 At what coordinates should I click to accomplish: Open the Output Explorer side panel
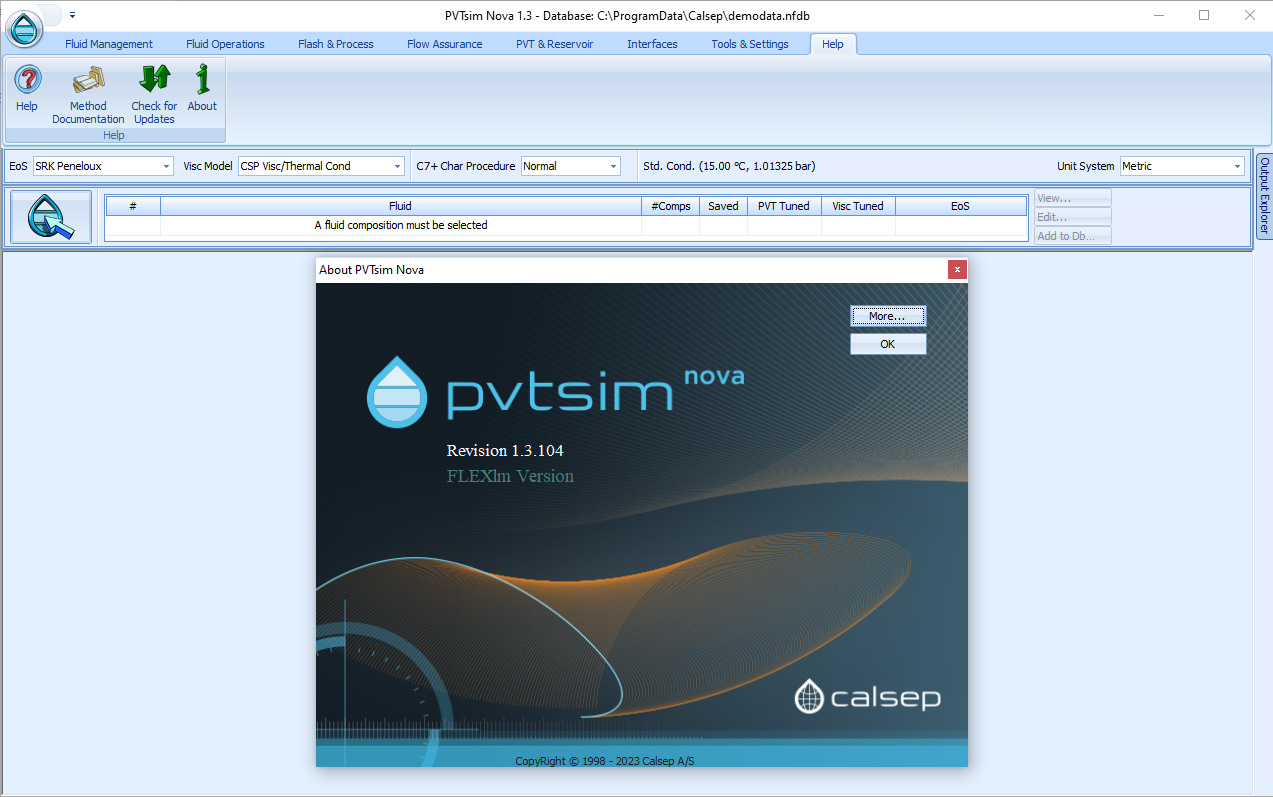pyautogui.click(x=1264, y=196)
